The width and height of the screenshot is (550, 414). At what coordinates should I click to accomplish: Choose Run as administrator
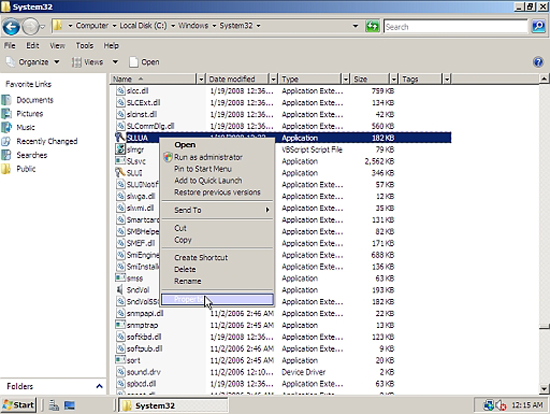217,157
